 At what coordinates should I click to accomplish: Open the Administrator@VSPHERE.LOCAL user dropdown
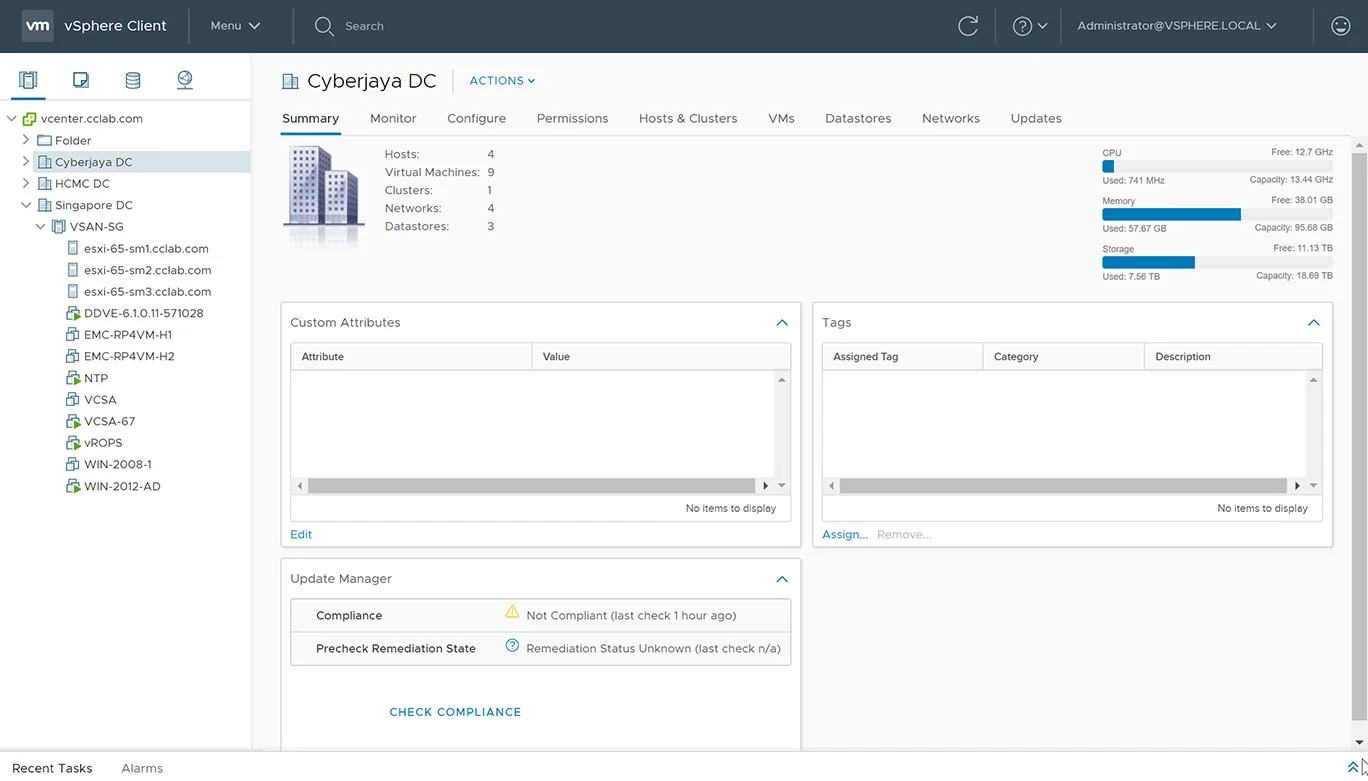[x=1177, y=26]
